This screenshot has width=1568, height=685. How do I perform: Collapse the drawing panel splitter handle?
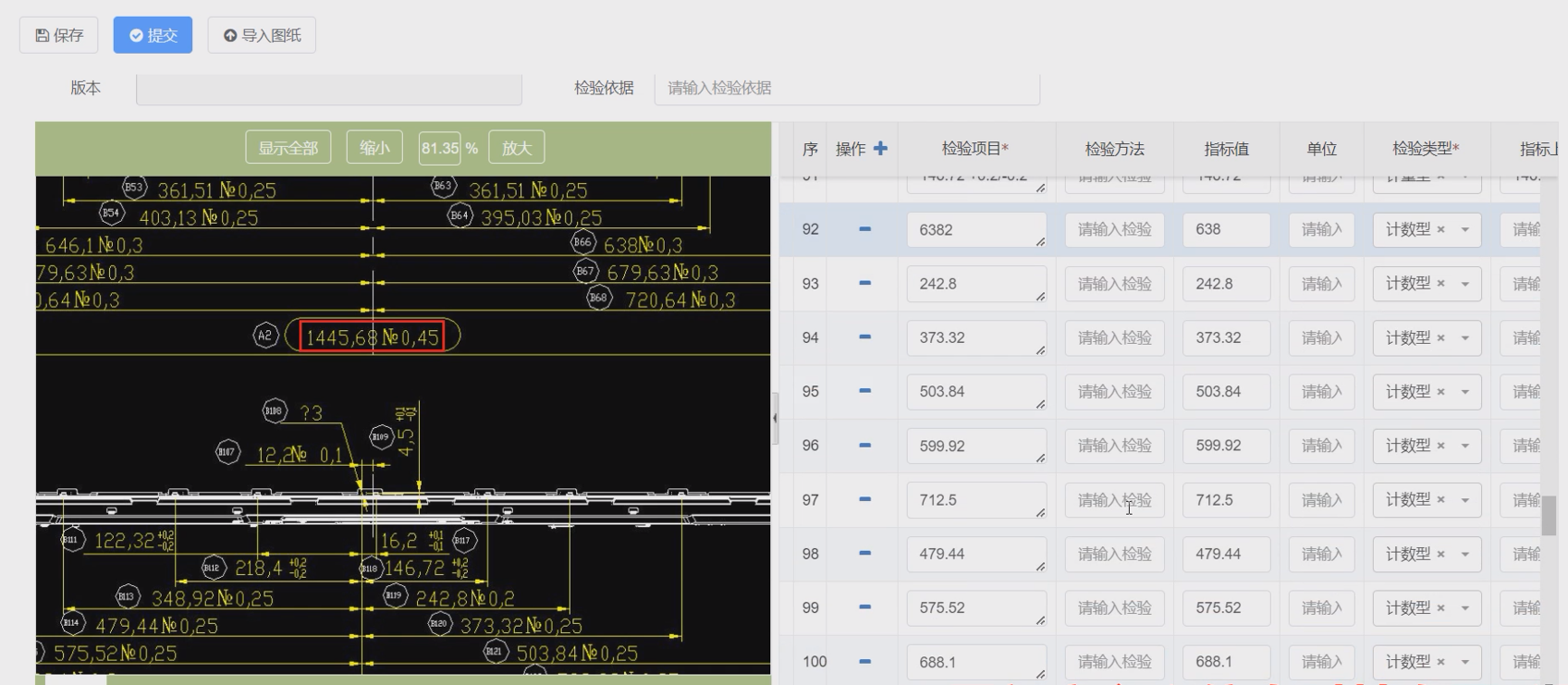click(775, 418)
